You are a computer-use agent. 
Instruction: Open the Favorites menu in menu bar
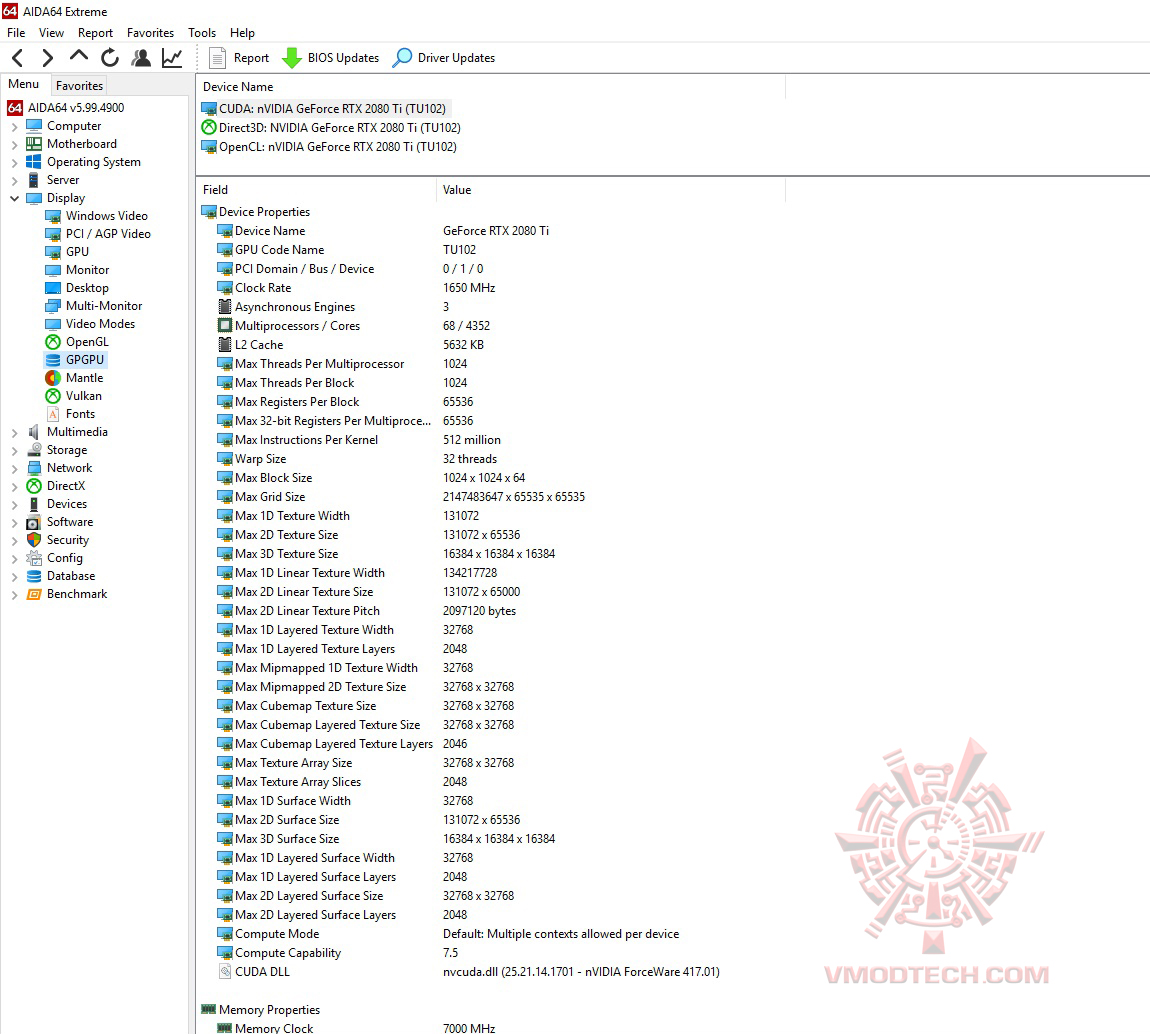pos(150,33)
